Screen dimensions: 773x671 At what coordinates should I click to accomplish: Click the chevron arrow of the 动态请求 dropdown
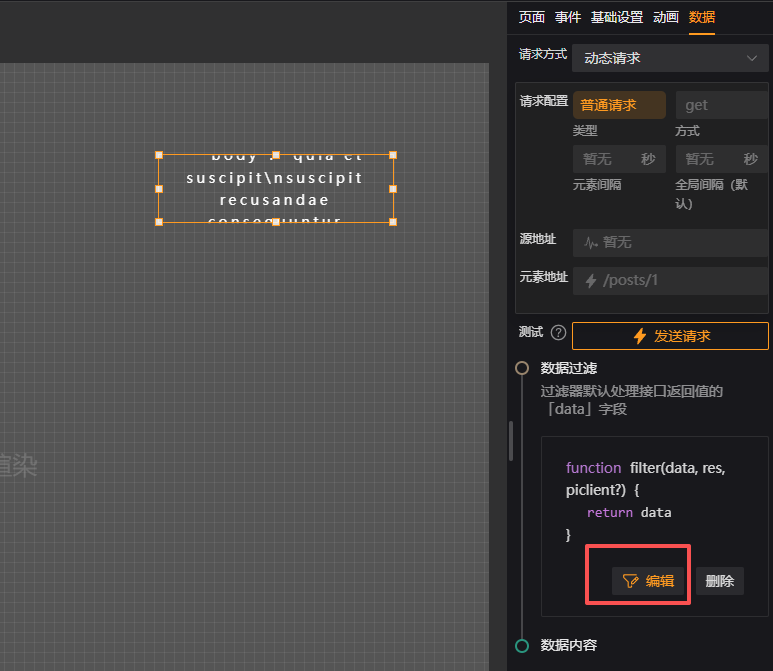tap(752, 58)
